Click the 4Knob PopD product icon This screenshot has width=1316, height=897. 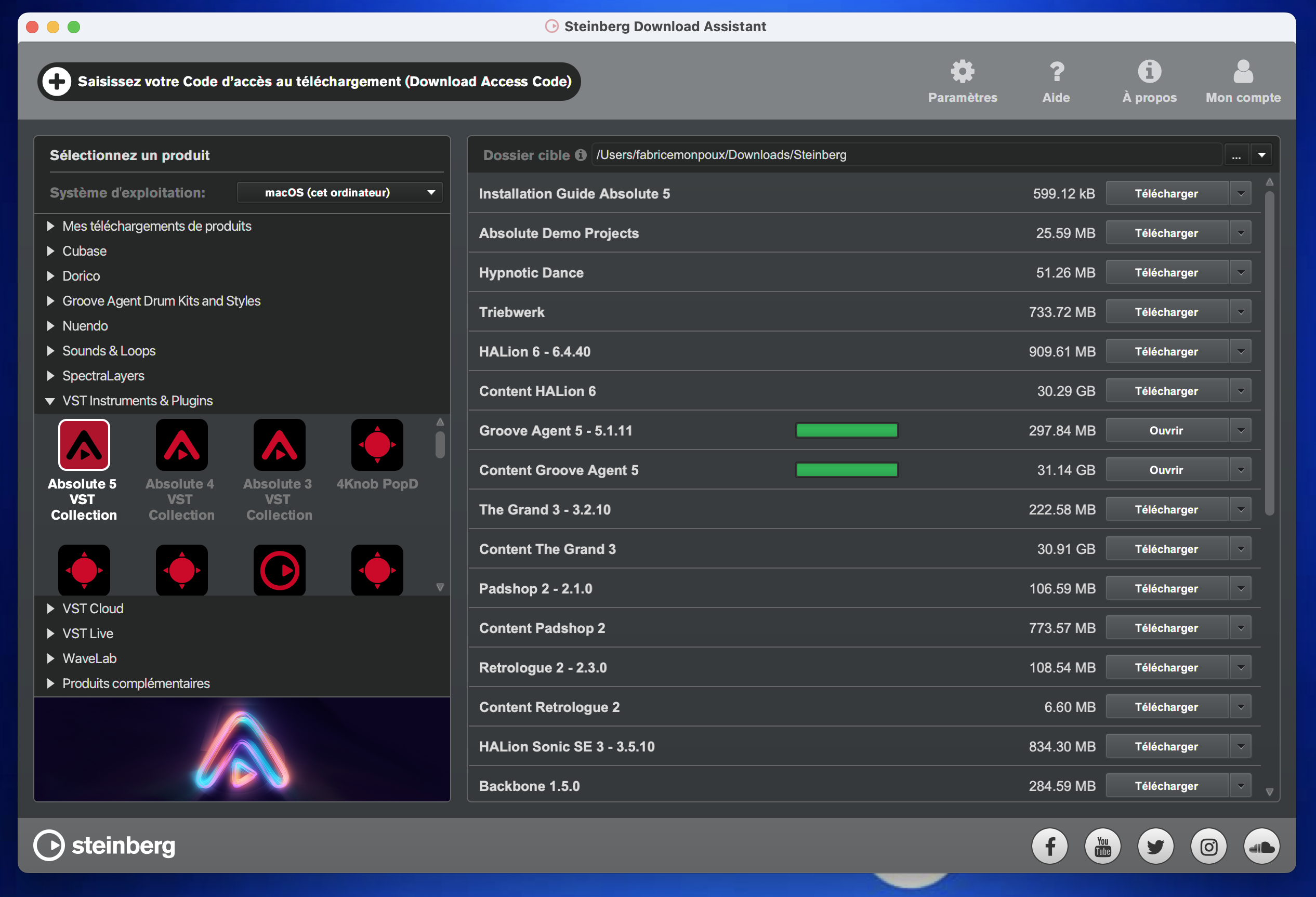click(x=377, y=444)
